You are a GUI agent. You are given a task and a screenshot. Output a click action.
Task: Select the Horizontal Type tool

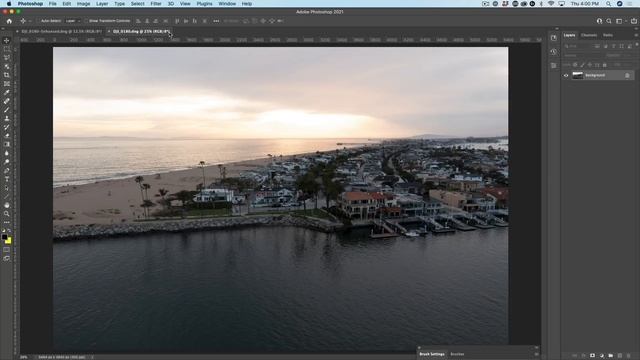tap(7, 179)
